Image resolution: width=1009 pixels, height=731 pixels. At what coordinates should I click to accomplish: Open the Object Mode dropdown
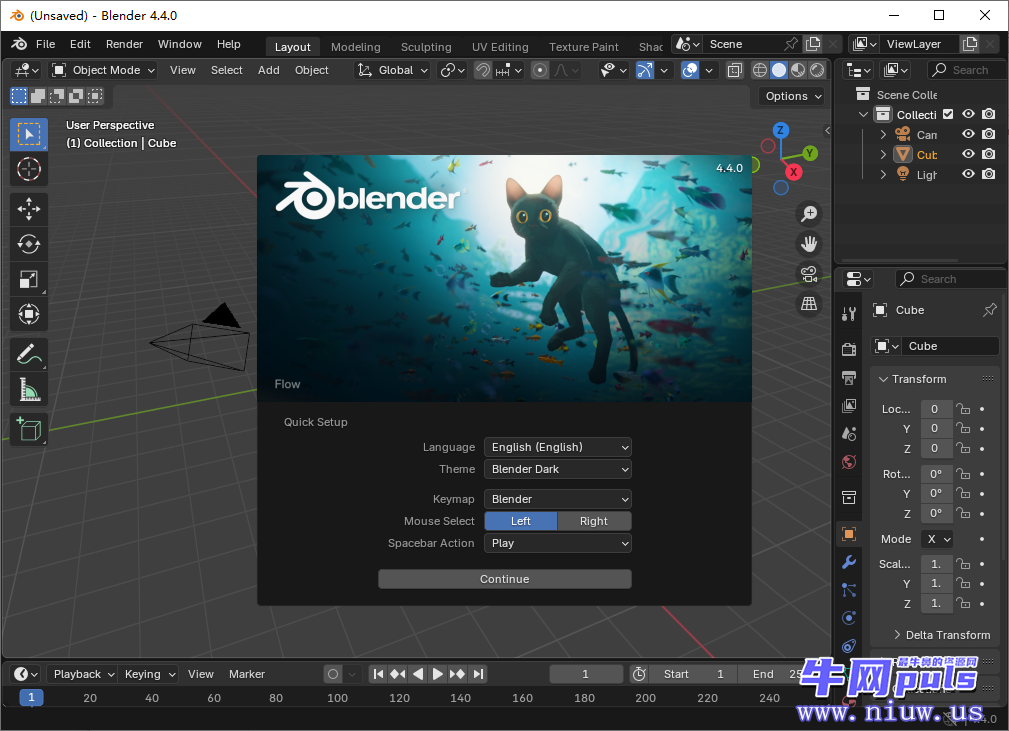click(103, 70)
